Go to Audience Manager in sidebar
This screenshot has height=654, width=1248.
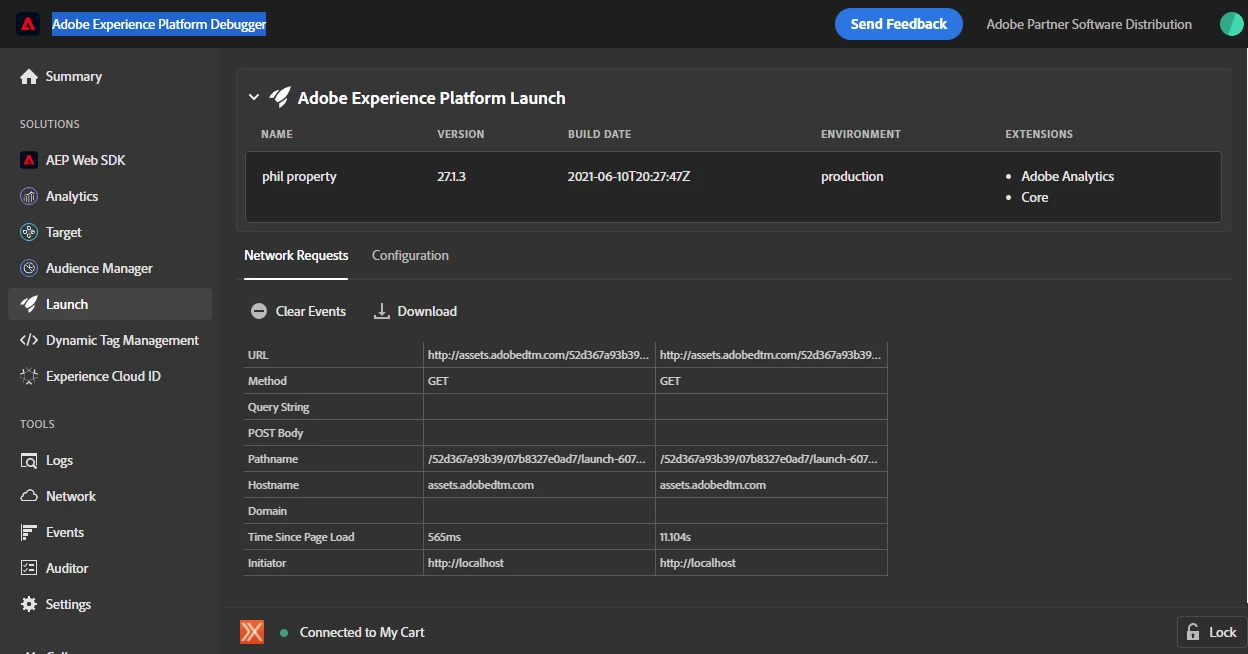coord(99,268)
